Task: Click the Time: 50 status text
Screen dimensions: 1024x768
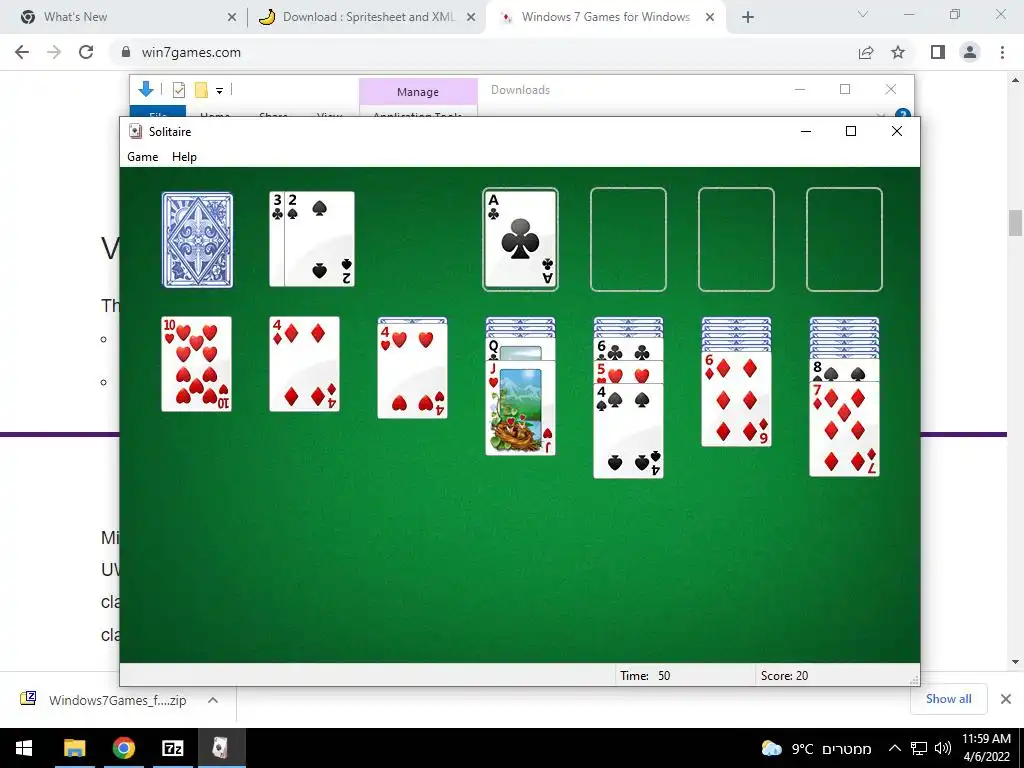Action: [645, 675]
